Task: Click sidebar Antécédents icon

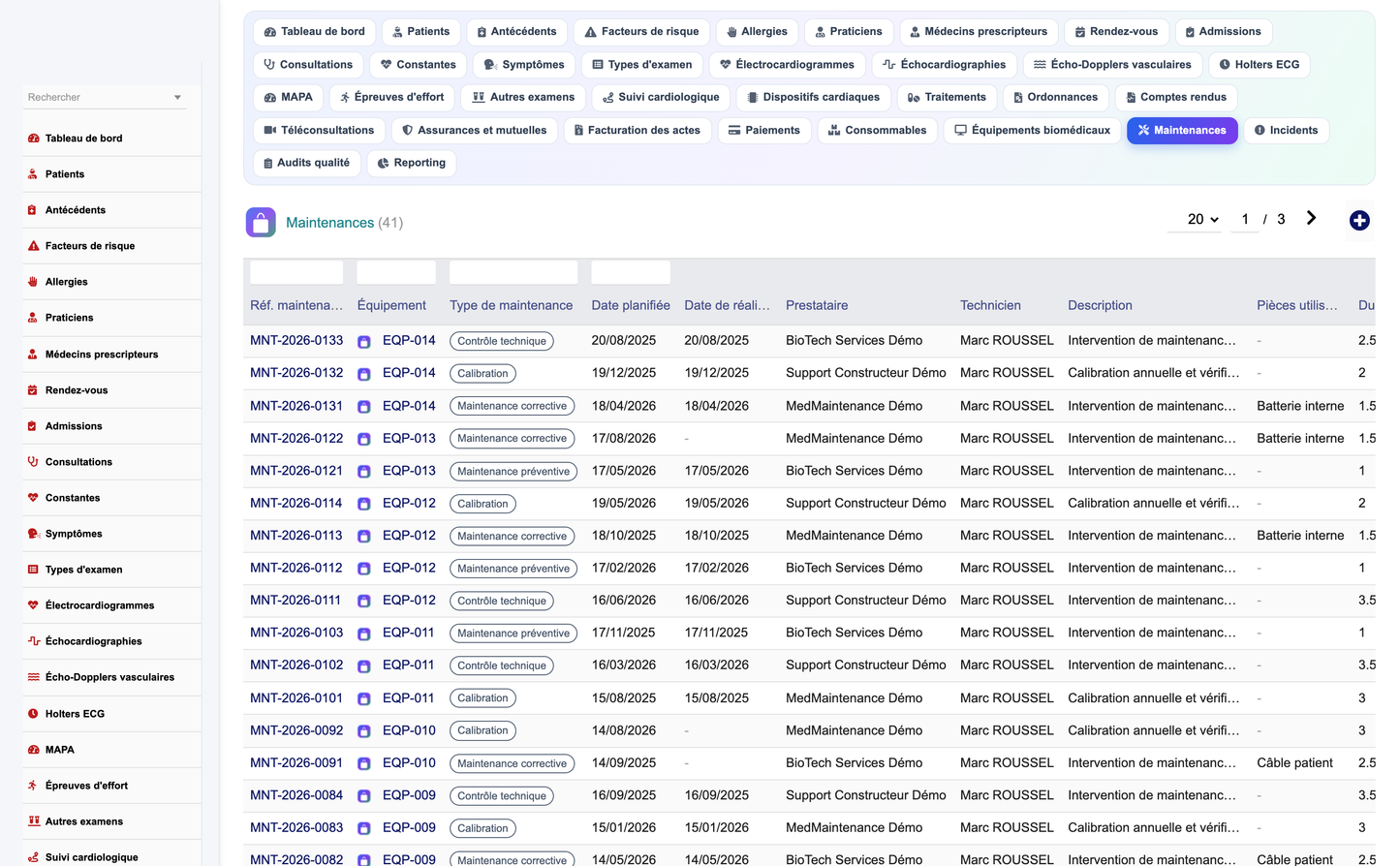Action: pos(33,210)
